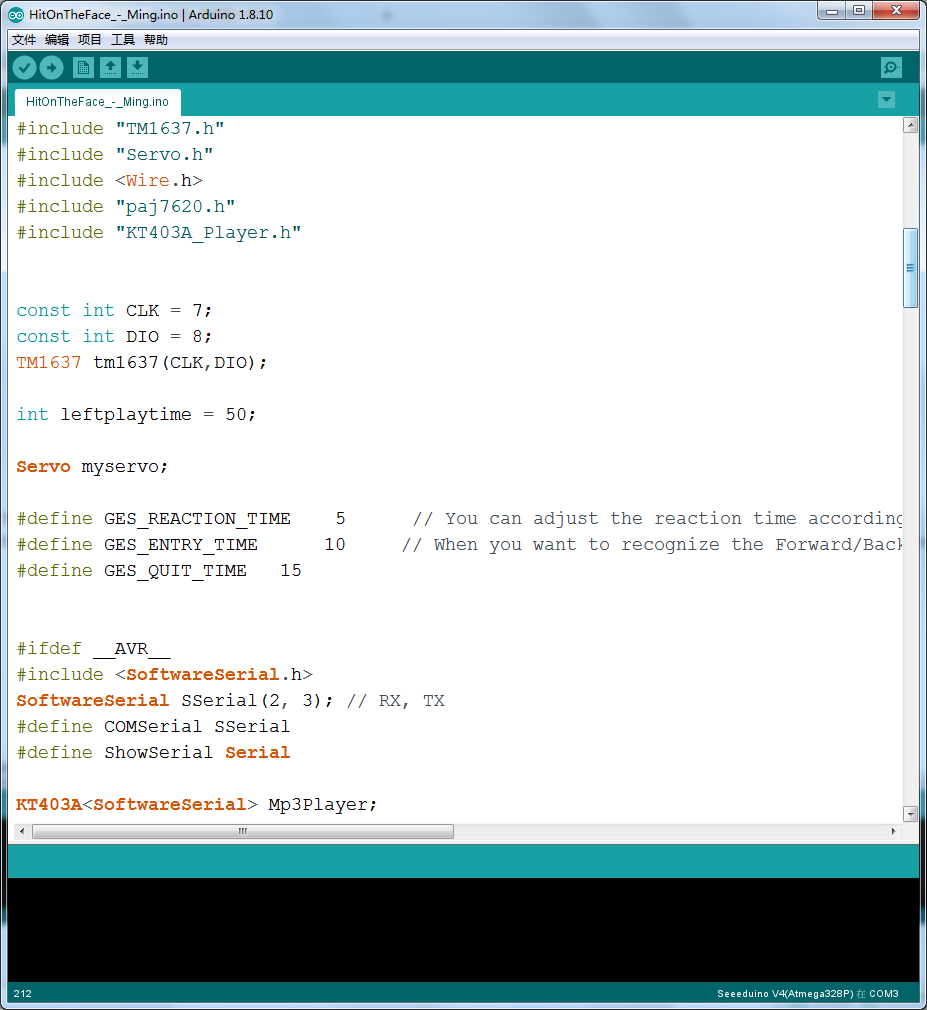Open the 工具 (Tools) menu
This screenshot has width=927, height=1010.
(123, 40)
